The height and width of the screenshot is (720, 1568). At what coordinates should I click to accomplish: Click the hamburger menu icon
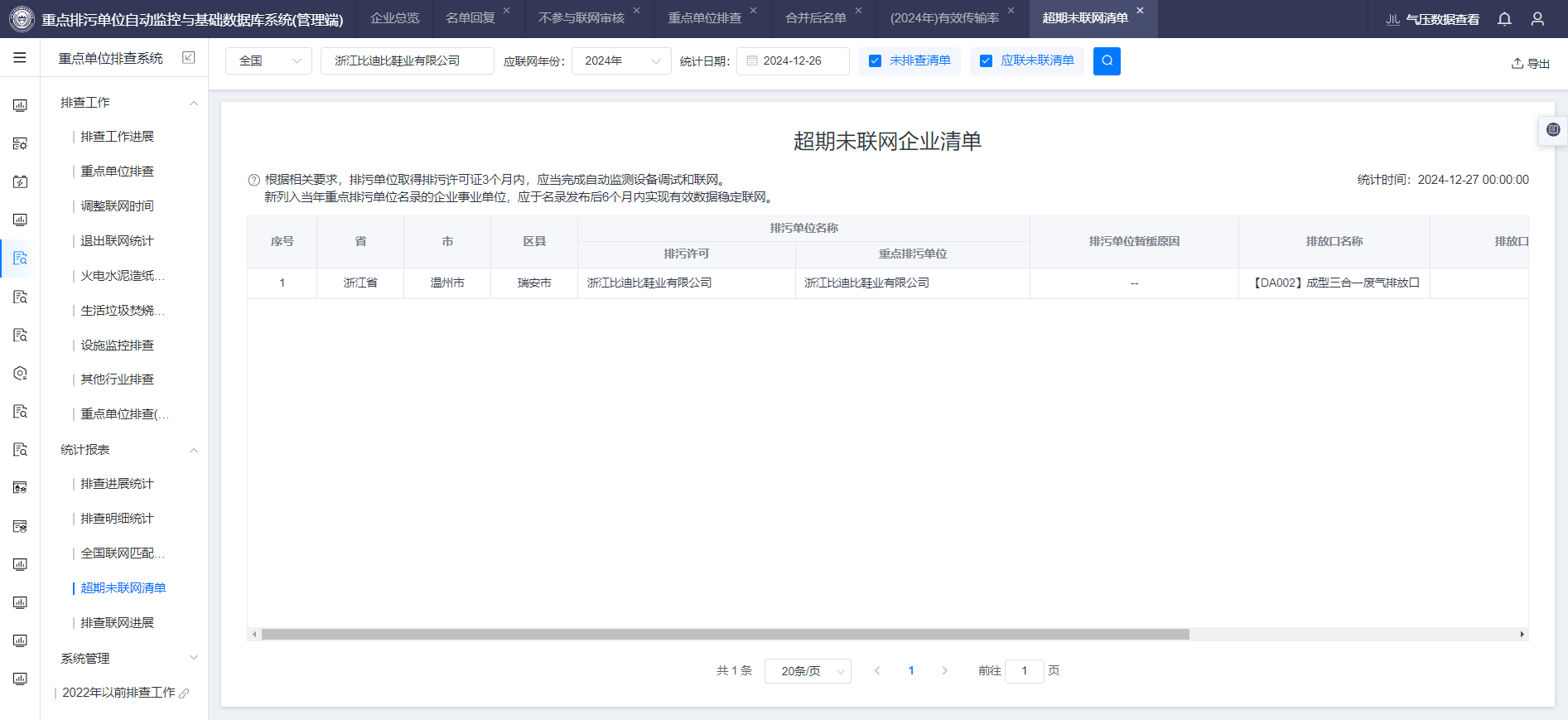tap(20, 58)
